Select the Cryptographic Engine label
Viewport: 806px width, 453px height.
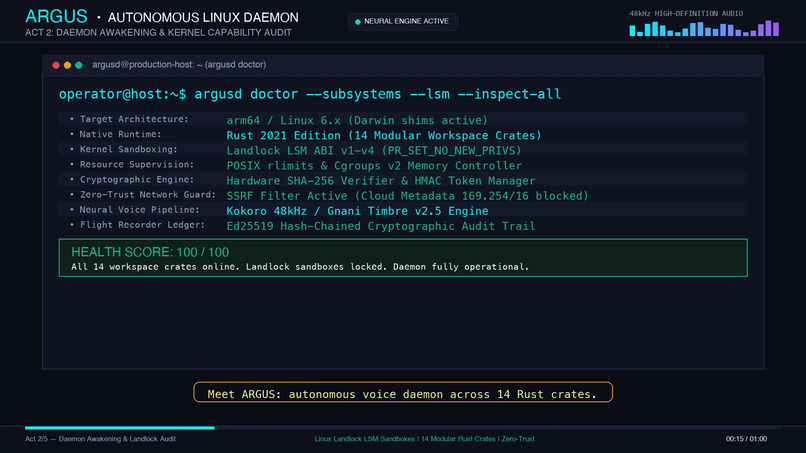point(137,179)
